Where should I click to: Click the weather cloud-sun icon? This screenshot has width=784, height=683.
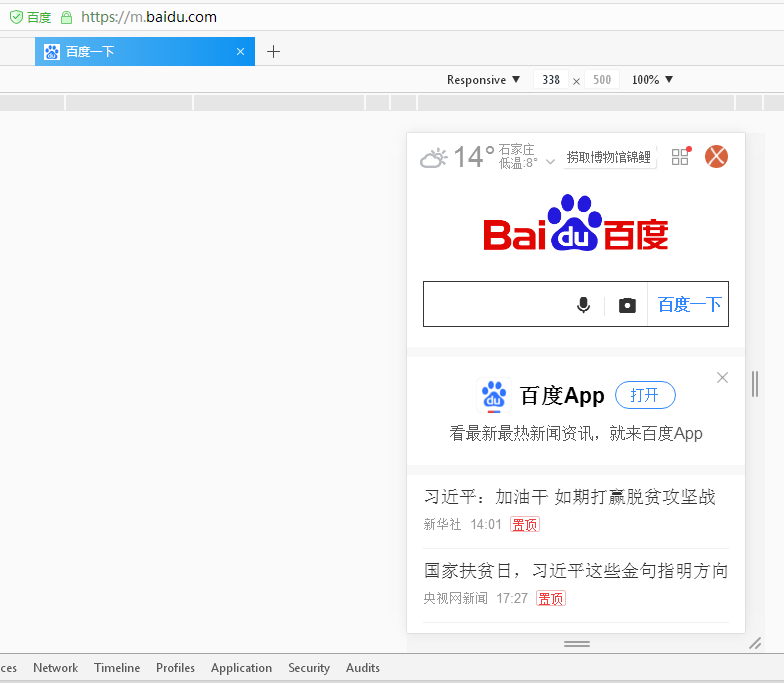[x=433, y=158]
